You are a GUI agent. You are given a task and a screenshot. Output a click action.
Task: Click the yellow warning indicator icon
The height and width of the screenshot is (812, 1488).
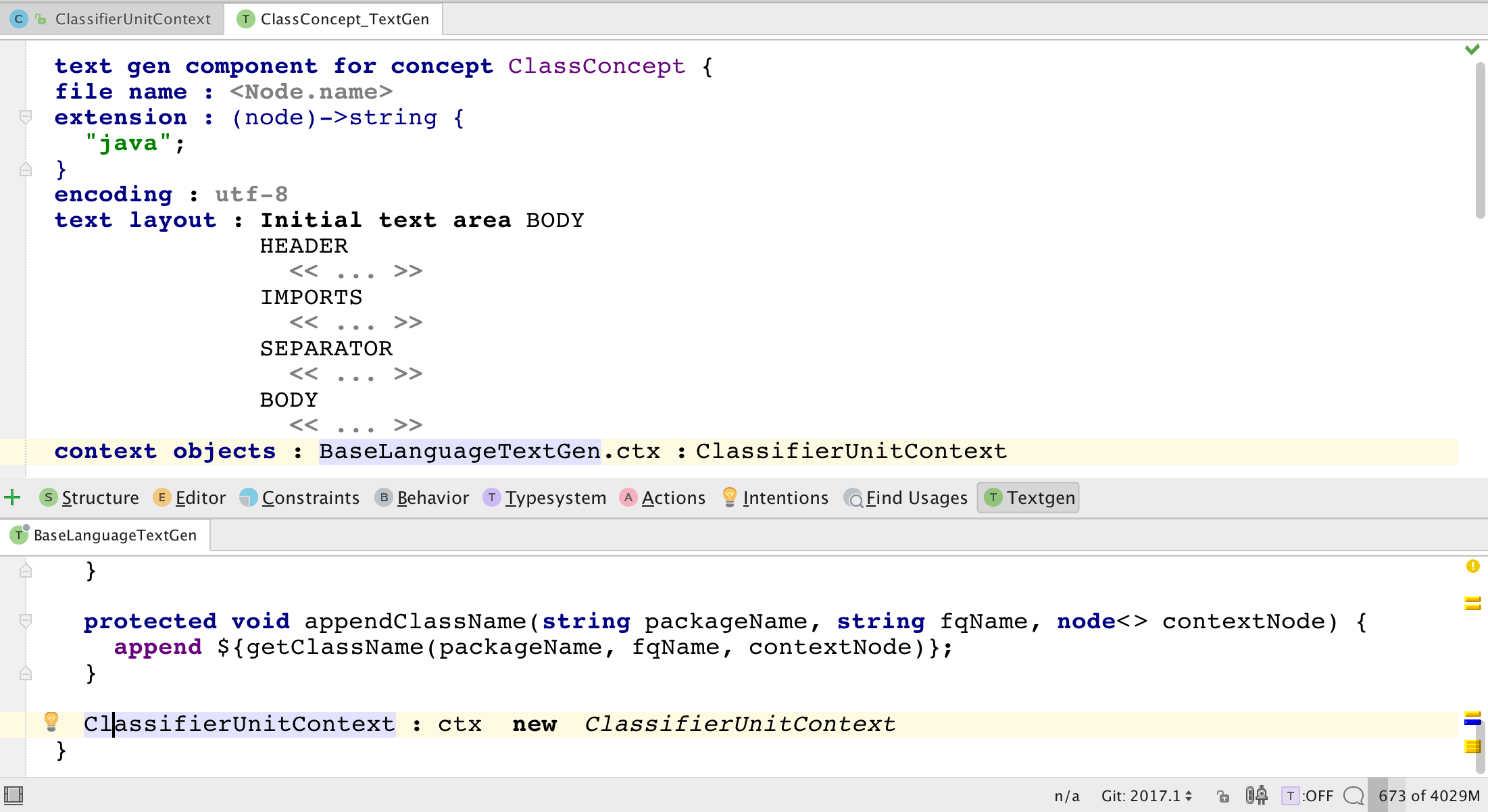point(1472,566)
